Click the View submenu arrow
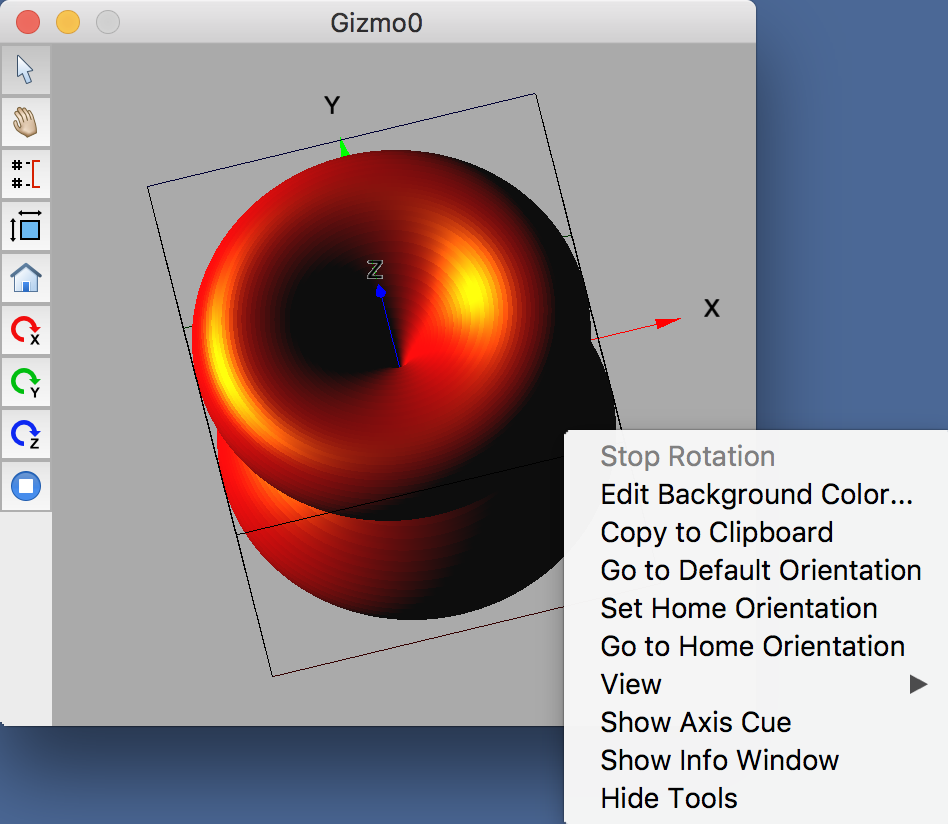Screen dimensions: 948x824 pyautogui.click(x=918, y=685)
